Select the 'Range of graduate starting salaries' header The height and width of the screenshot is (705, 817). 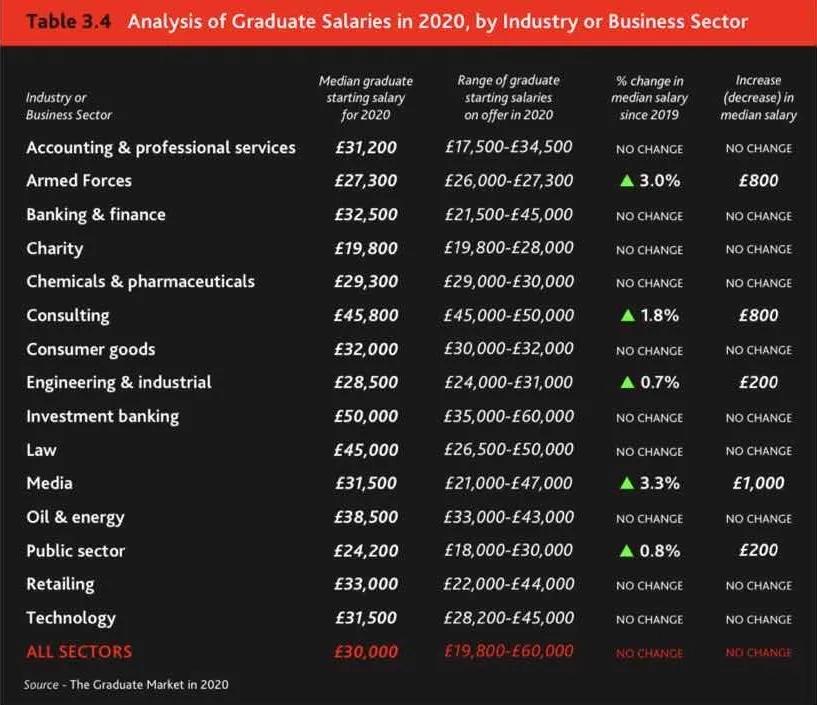coord(508,97)
